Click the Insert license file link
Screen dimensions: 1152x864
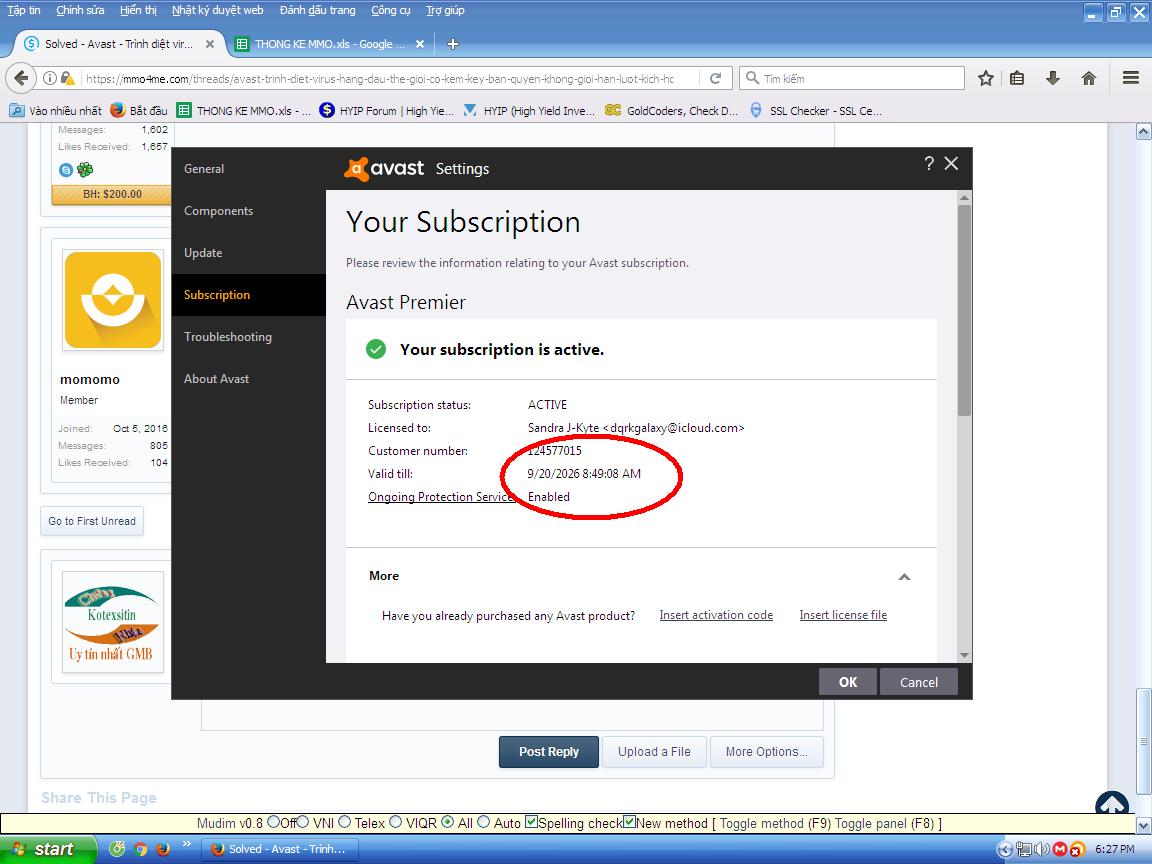(x=843, y=615)
